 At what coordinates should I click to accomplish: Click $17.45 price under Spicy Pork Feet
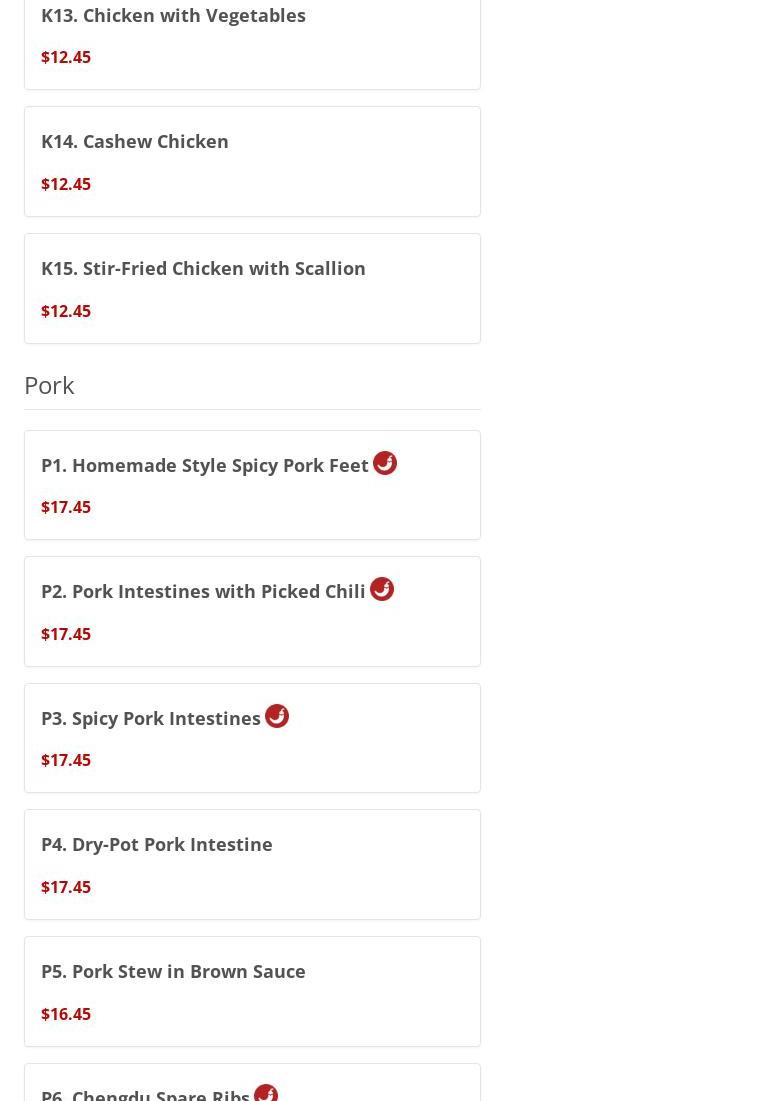click(66, 507)
